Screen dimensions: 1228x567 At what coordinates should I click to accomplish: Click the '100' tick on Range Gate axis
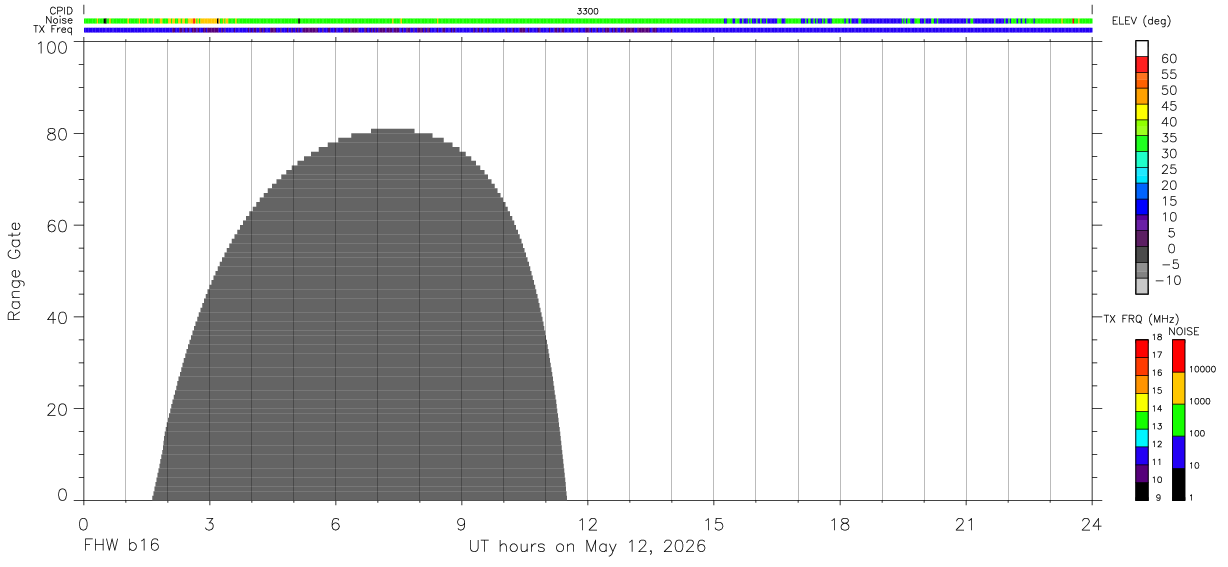point(53,46)
